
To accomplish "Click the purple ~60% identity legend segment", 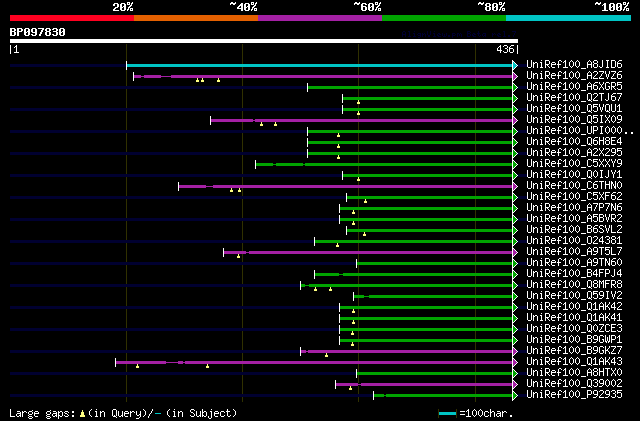I will pos(320,18).
